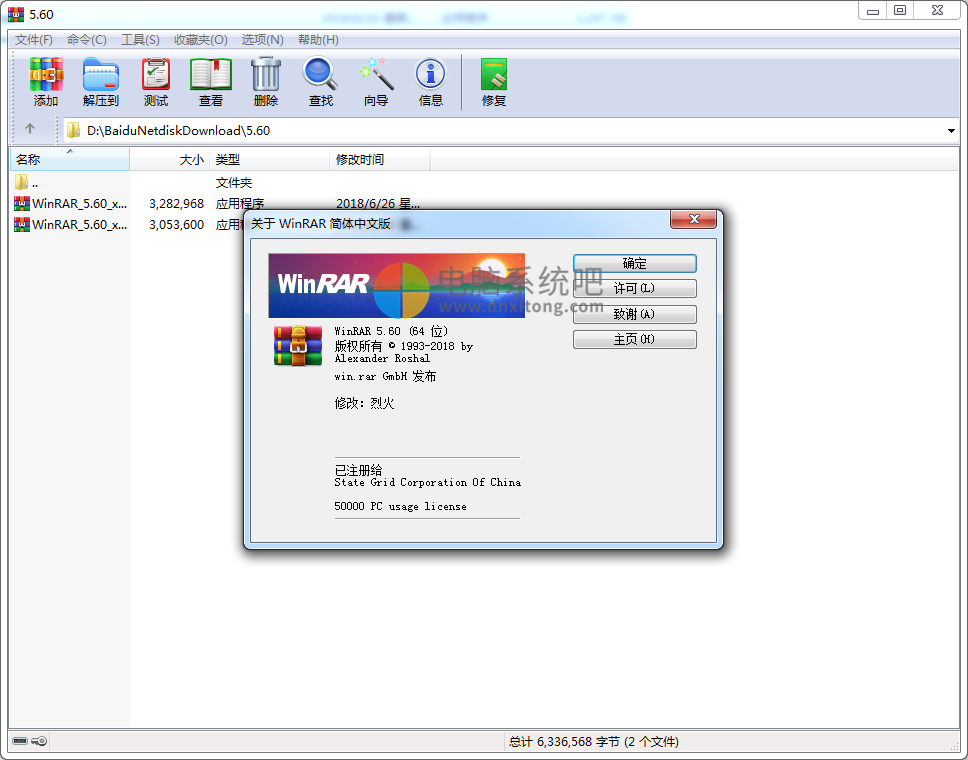Open the Favorites (收藏夹) menu
The image size is (968, 760).
click(x=201, y=40)
